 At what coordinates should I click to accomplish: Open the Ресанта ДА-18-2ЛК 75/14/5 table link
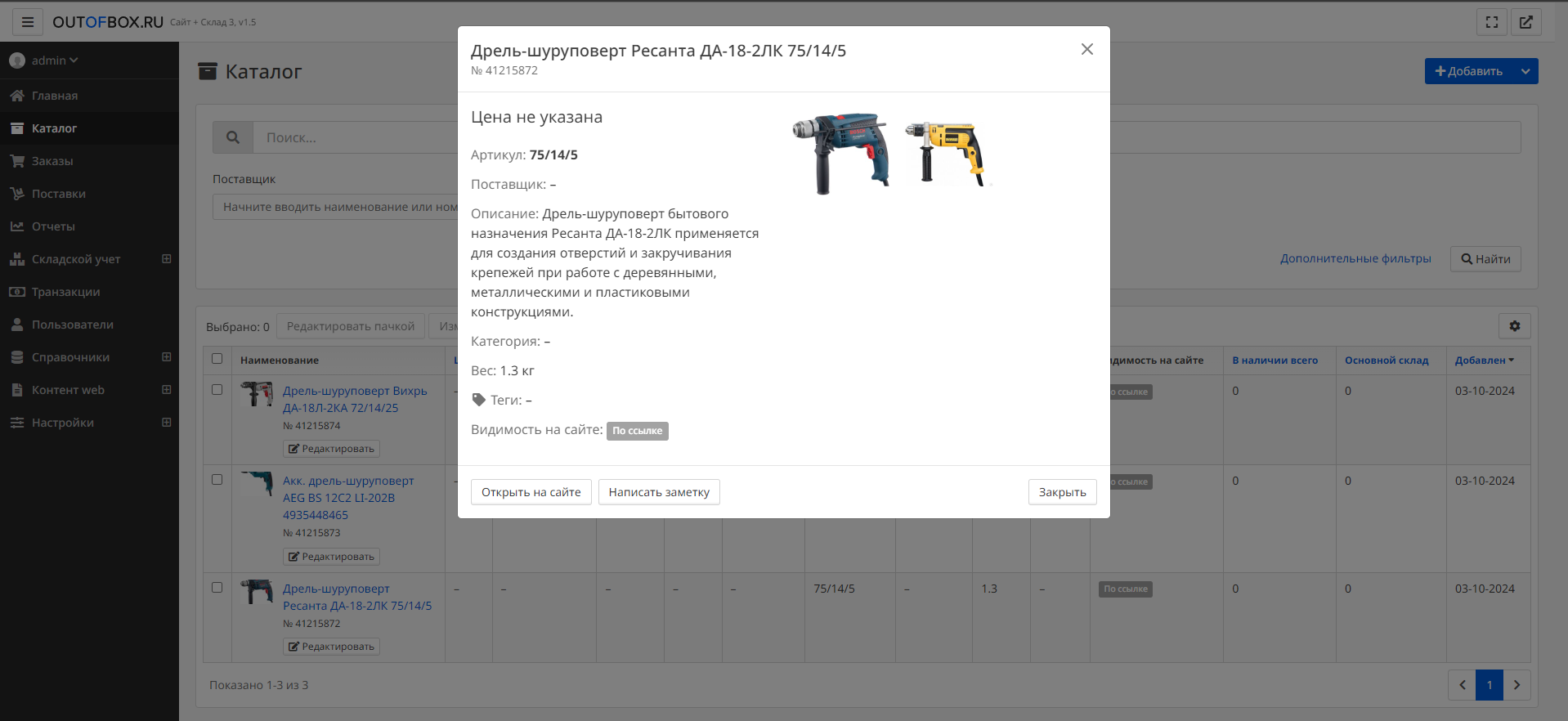coord(357,597)
